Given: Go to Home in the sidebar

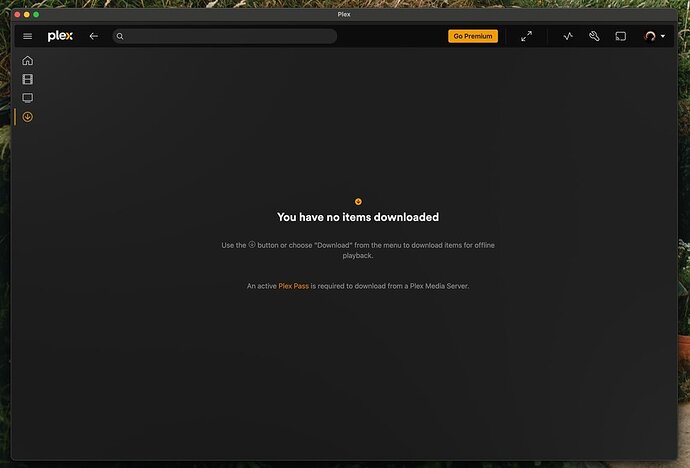Looking at the screenshot, I should [x=28, y=60].
